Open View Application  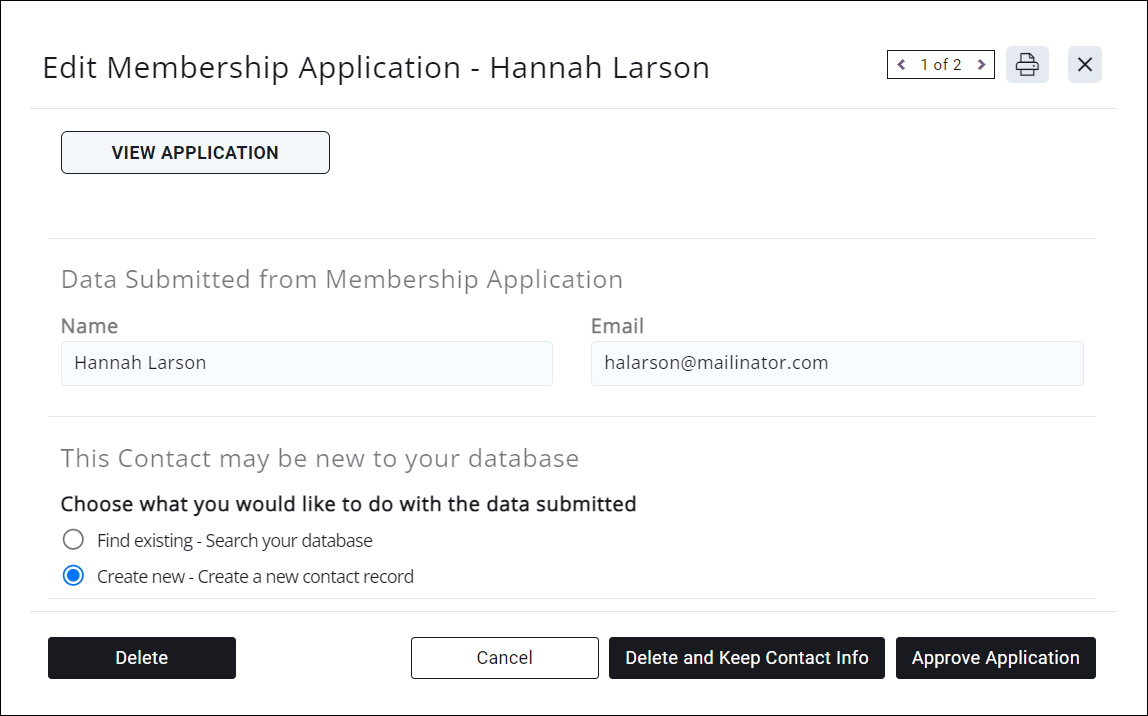point(195,152)
